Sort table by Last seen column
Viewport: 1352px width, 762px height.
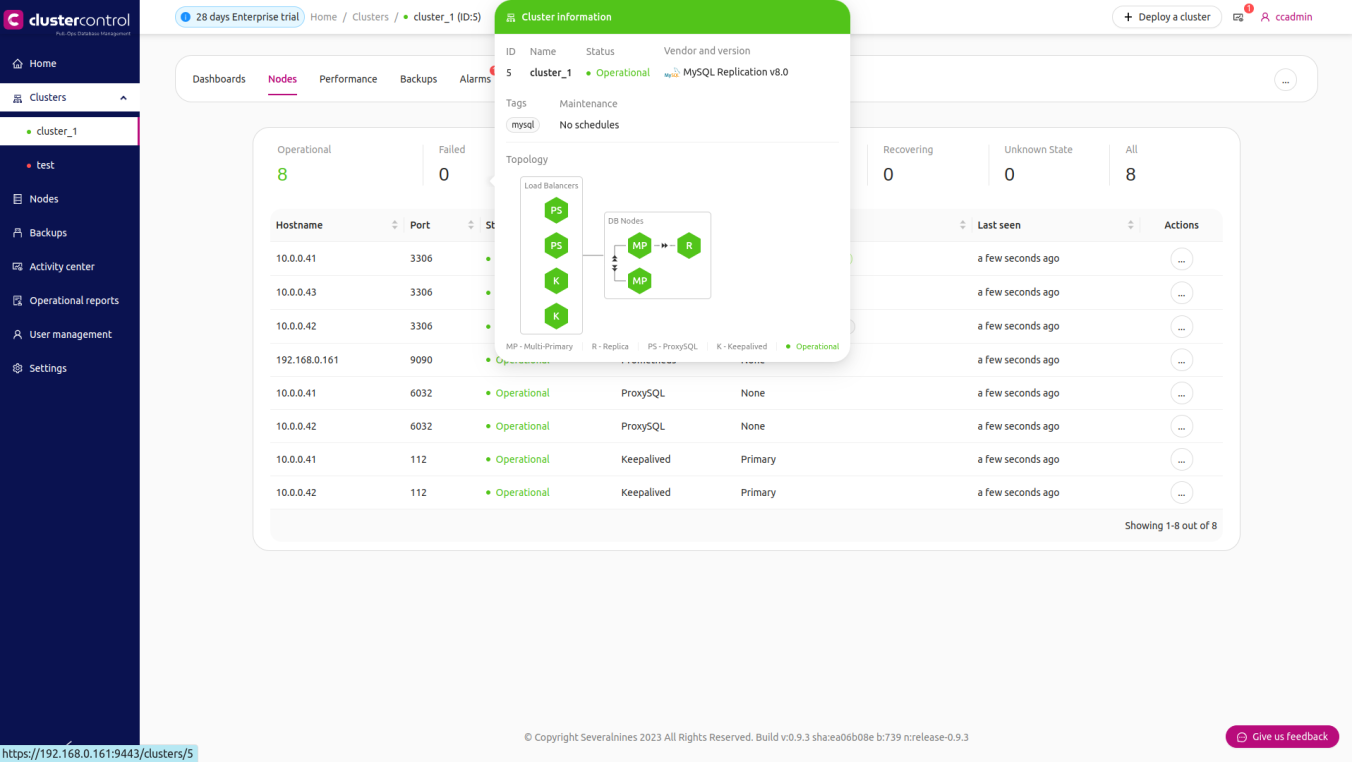tap(1130, 225)
